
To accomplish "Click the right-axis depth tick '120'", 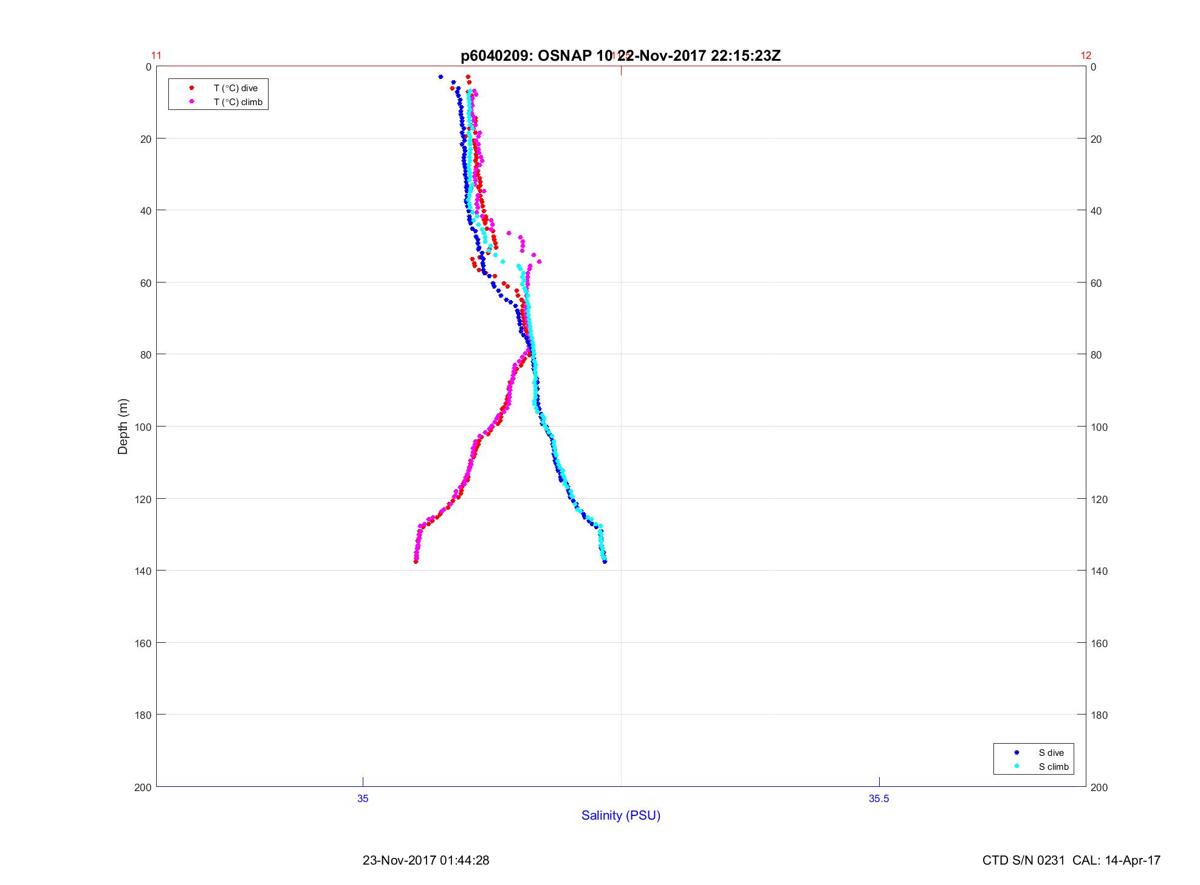I will click(x=1100, y=499).
